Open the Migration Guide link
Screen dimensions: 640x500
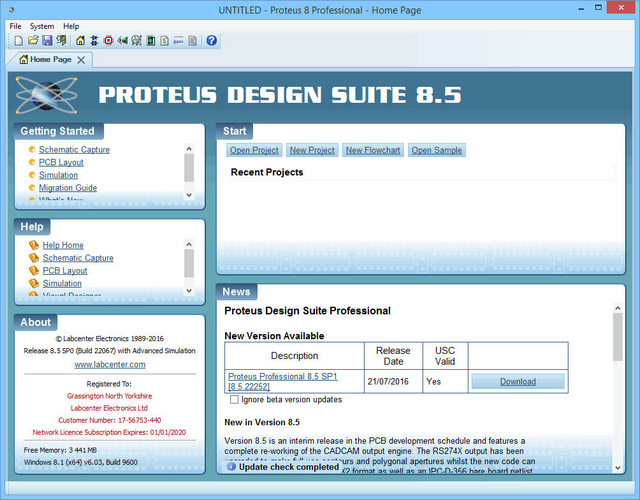(x=68, y=188)
